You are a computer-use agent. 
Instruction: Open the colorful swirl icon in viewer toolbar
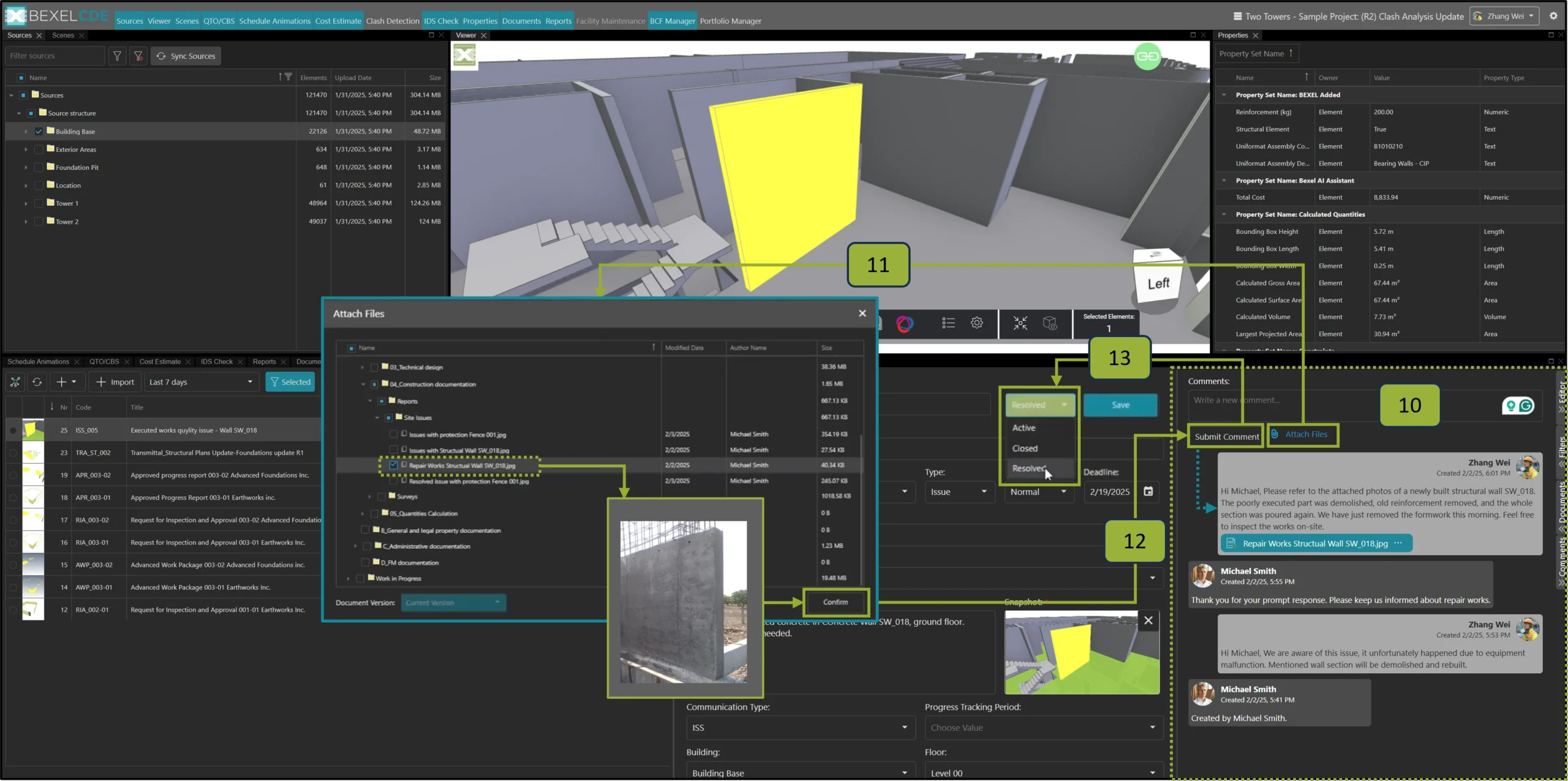pyautogui.click(x=905, y=323)
